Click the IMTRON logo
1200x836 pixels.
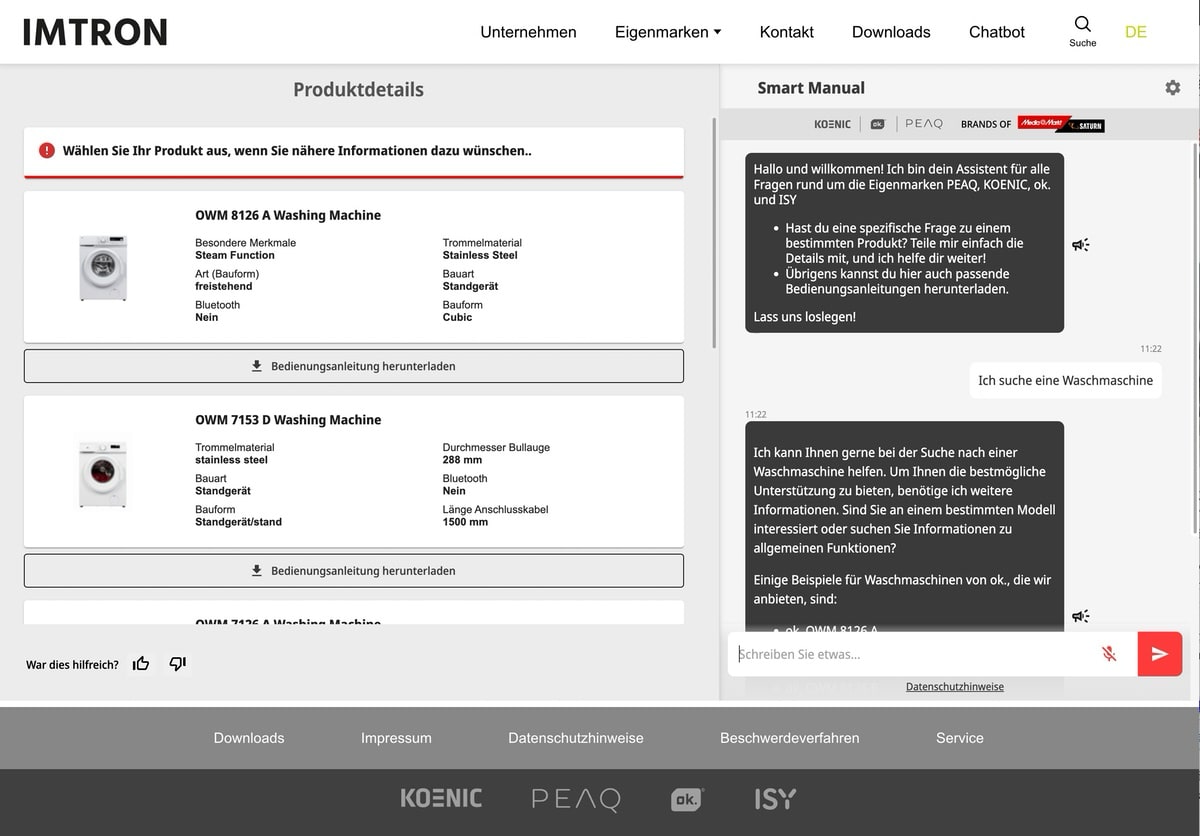click(95, 32)
